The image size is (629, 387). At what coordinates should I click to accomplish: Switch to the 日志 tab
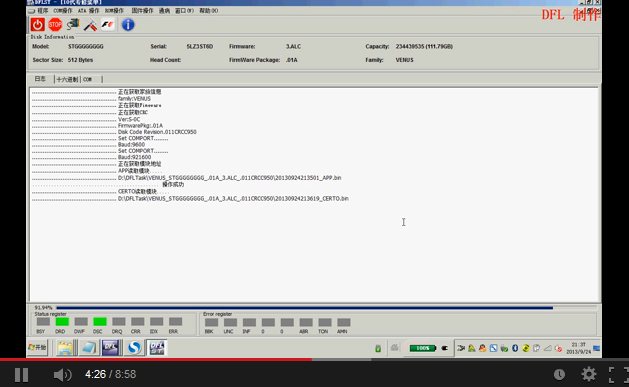click(x=40, y=79)
